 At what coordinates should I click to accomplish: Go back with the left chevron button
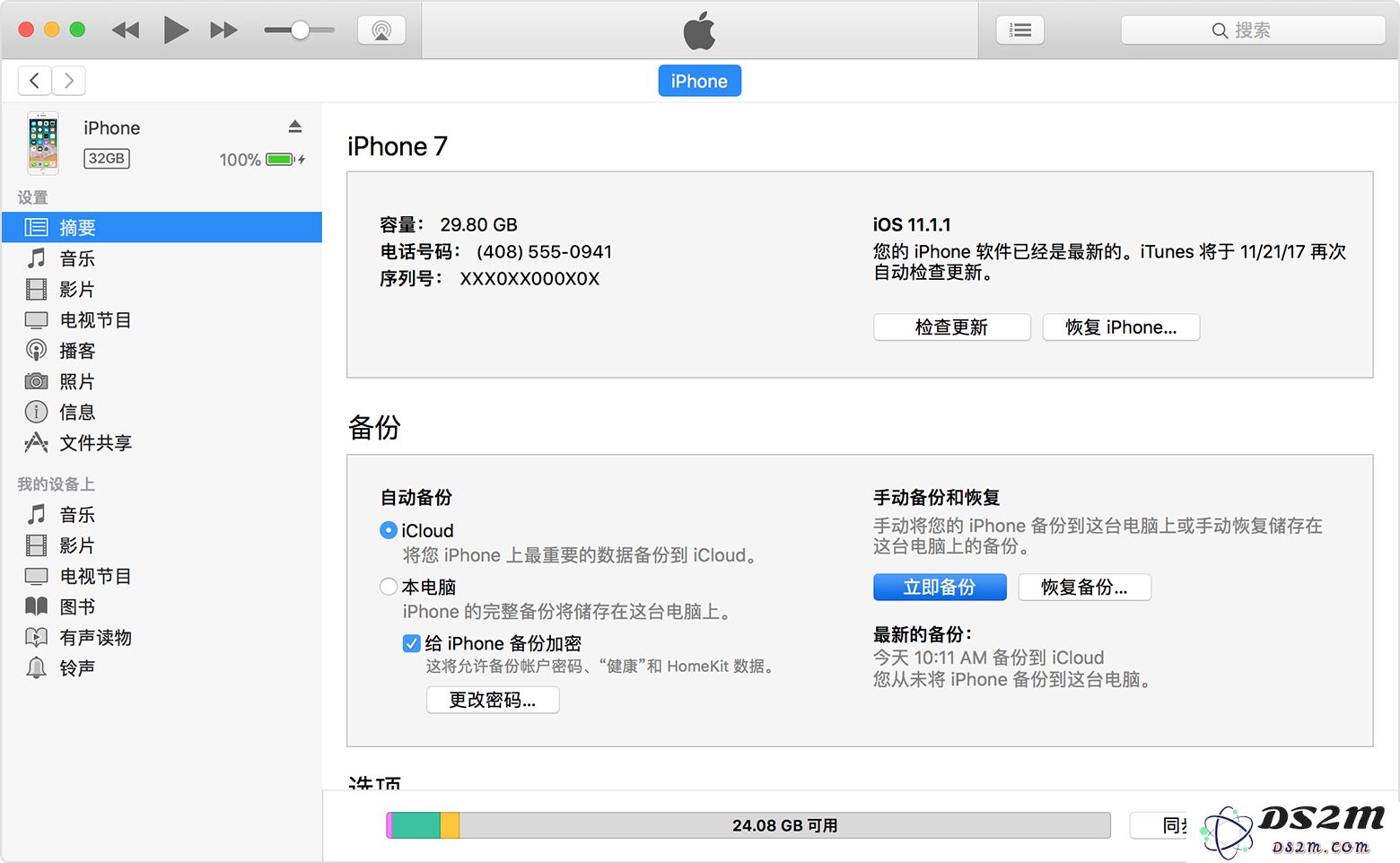tap(34, 81)
